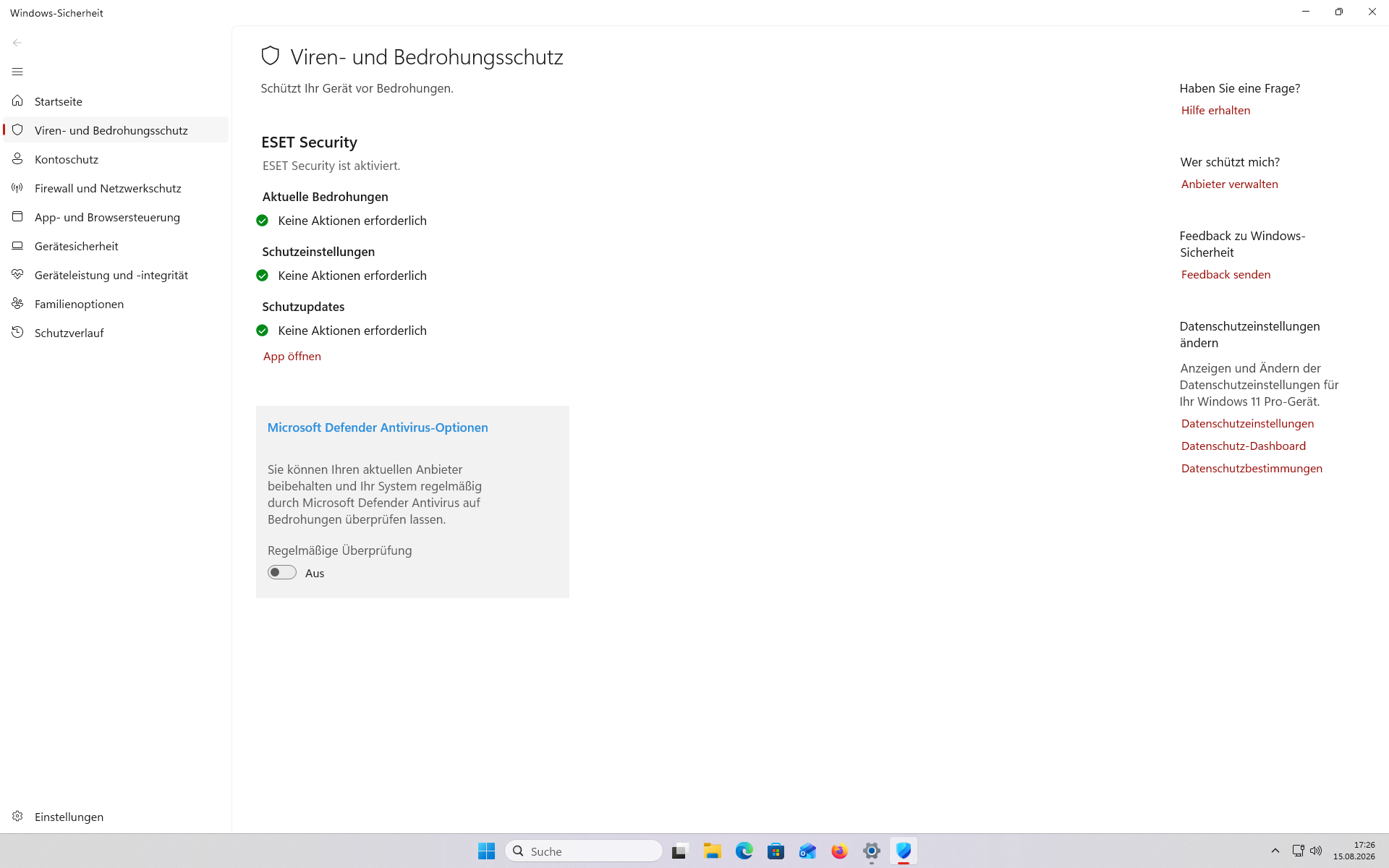1389x868 pixels.
Task: Click the volume icon in system tray
Action: 1316,851
